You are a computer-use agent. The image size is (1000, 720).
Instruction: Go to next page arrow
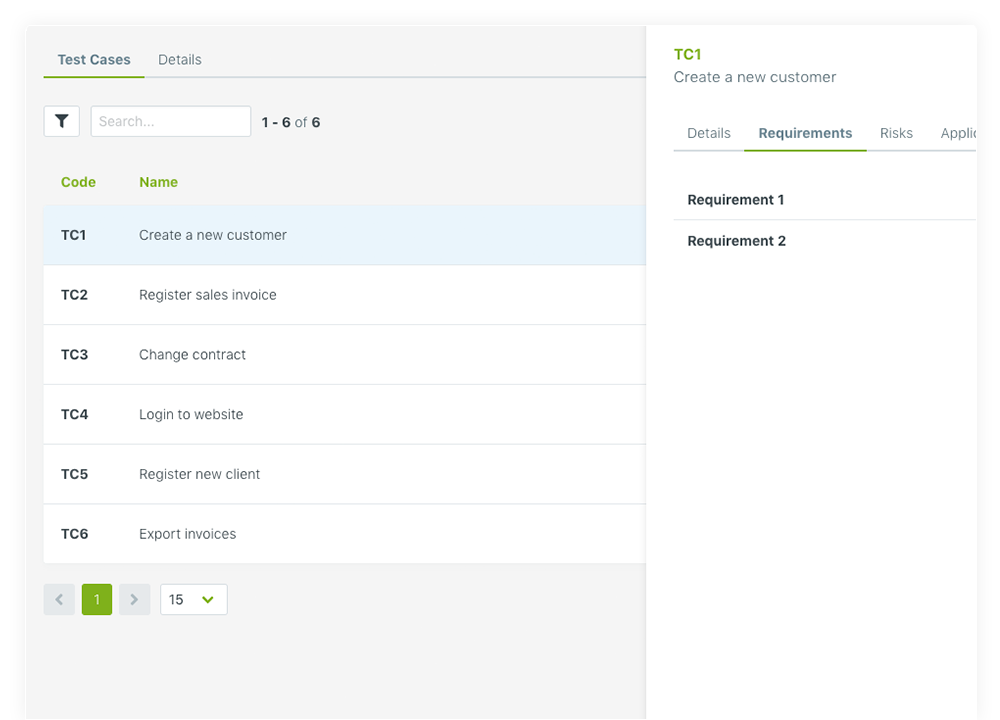tap(135, 599)
